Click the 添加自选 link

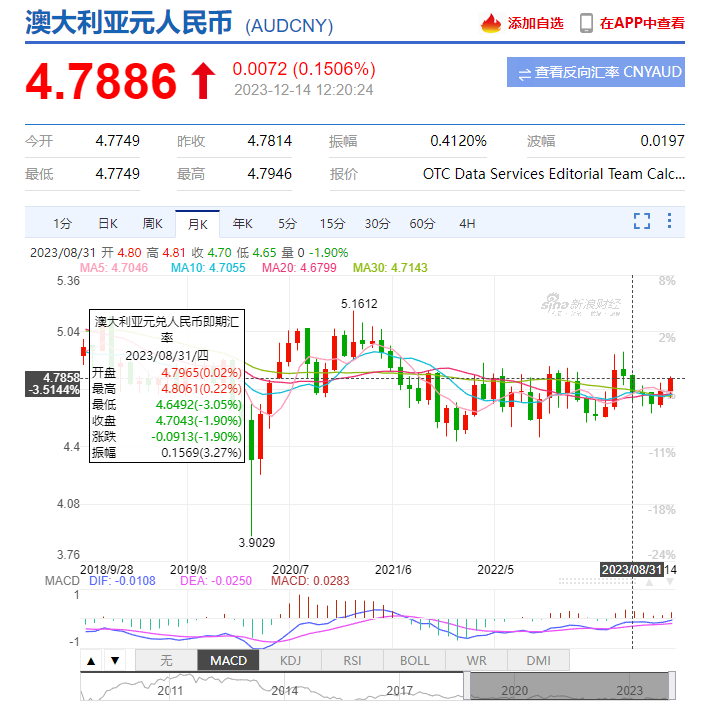(535, 23)
